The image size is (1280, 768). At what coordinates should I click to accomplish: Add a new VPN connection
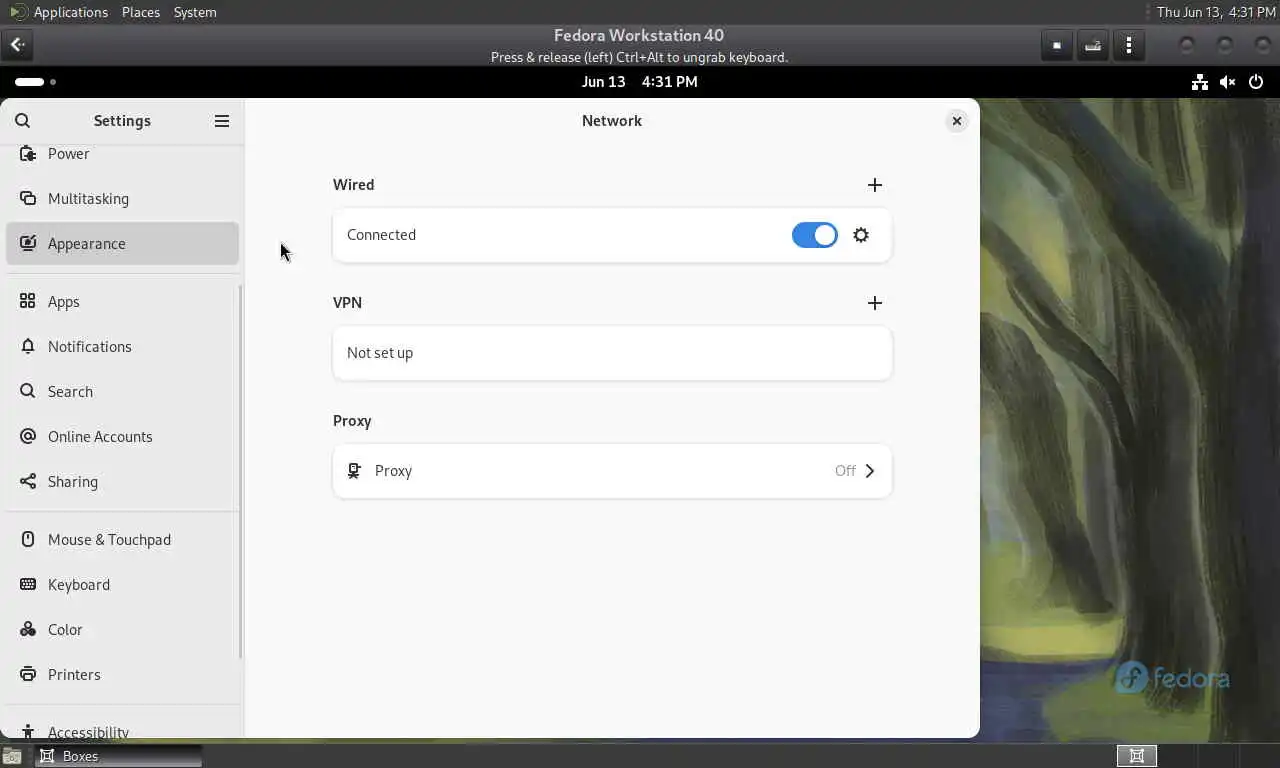(875, 303)
